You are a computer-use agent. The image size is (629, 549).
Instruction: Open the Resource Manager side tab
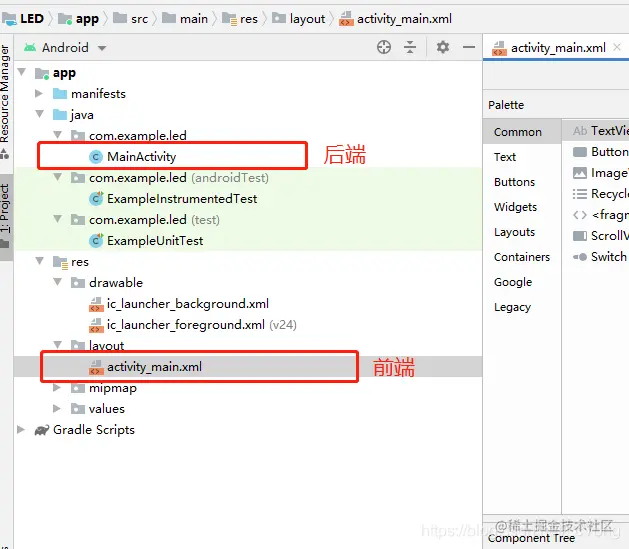pos(5,94)
